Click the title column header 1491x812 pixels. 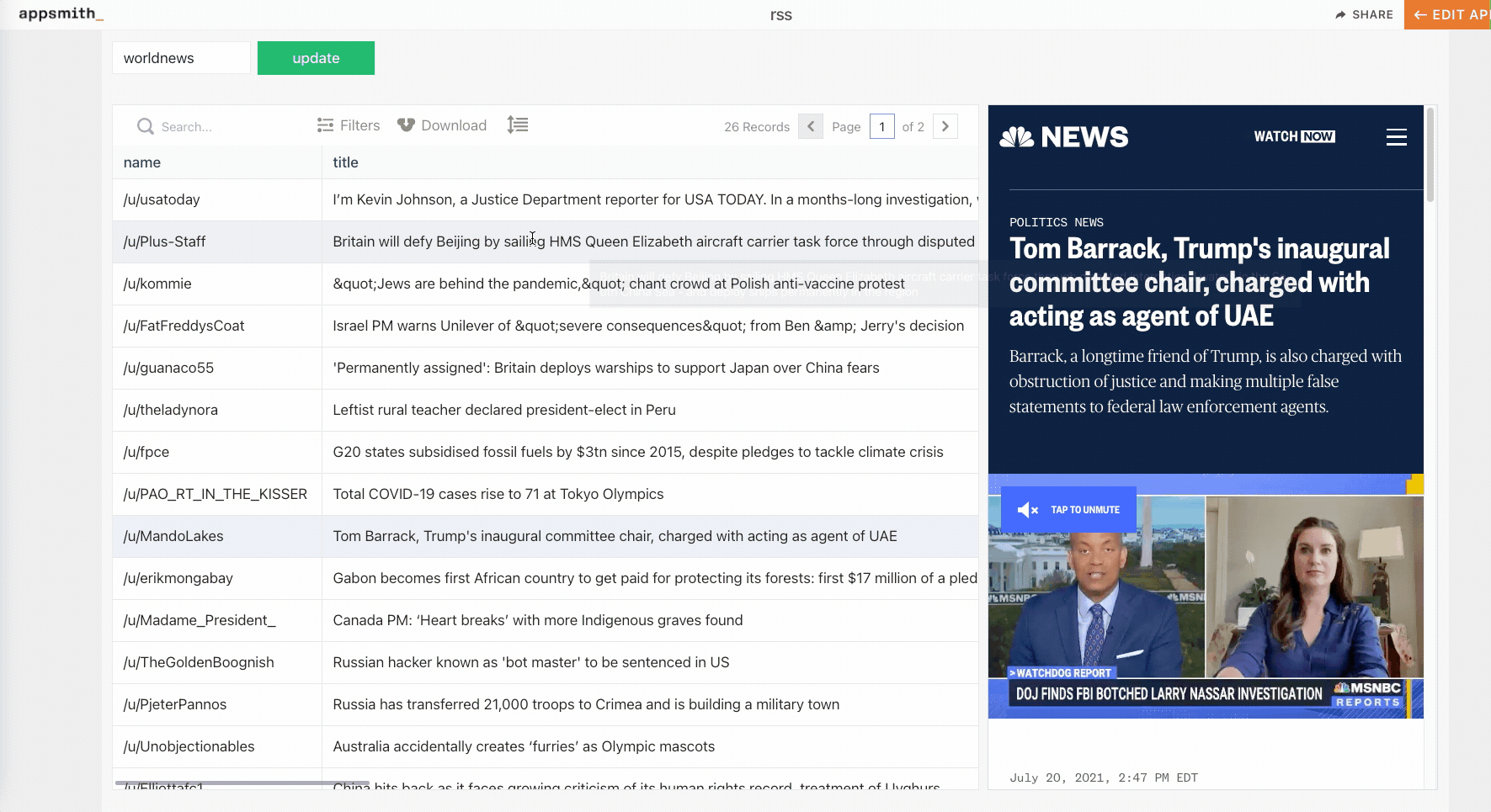pos(345,162)
